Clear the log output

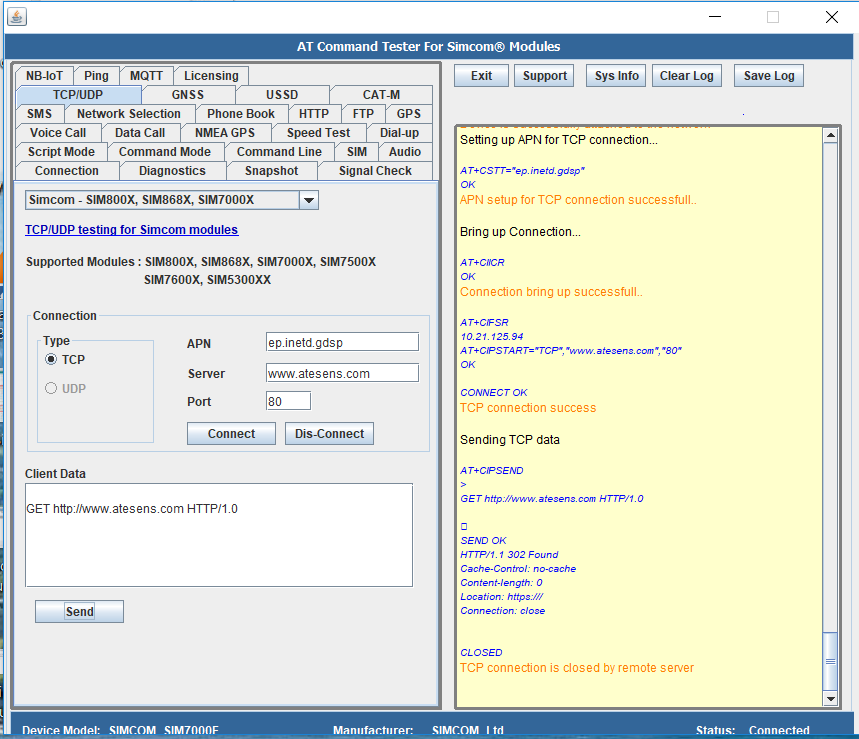[687, 76]
